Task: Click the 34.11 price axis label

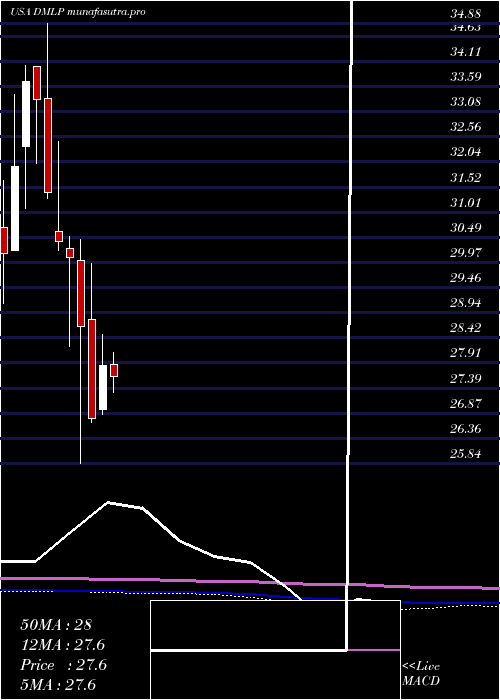Action: (x=466, y=52)
